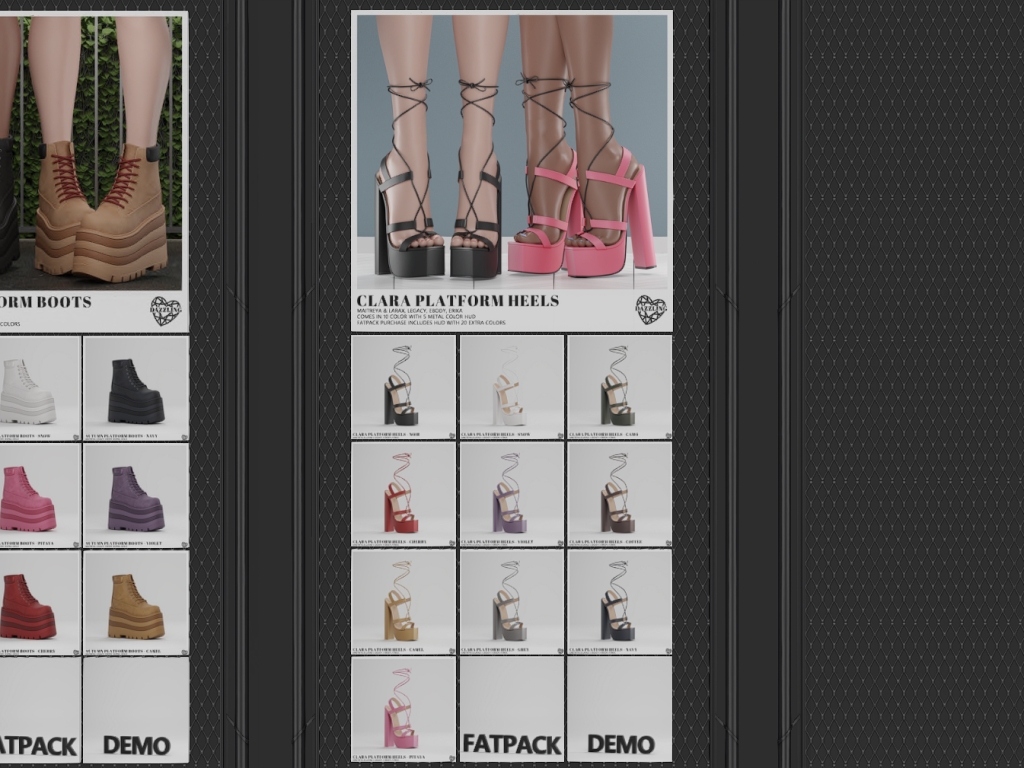Viewport: 1024px width, 768px height.
Task: Click the Dazzling heart logo on heels poster
Action: tap(651, 310)
